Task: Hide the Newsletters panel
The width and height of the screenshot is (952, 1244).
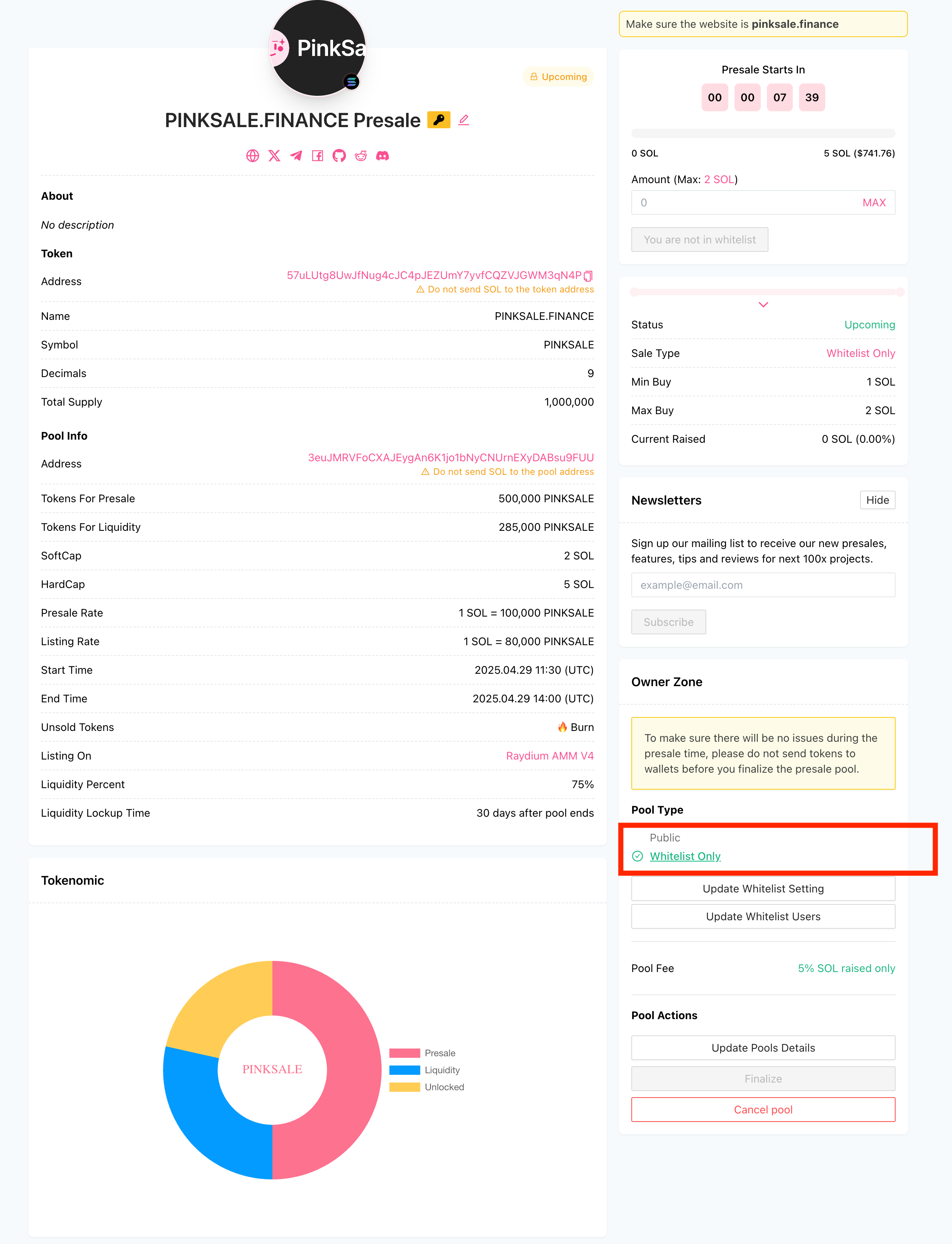Action: tap(877, 500)
